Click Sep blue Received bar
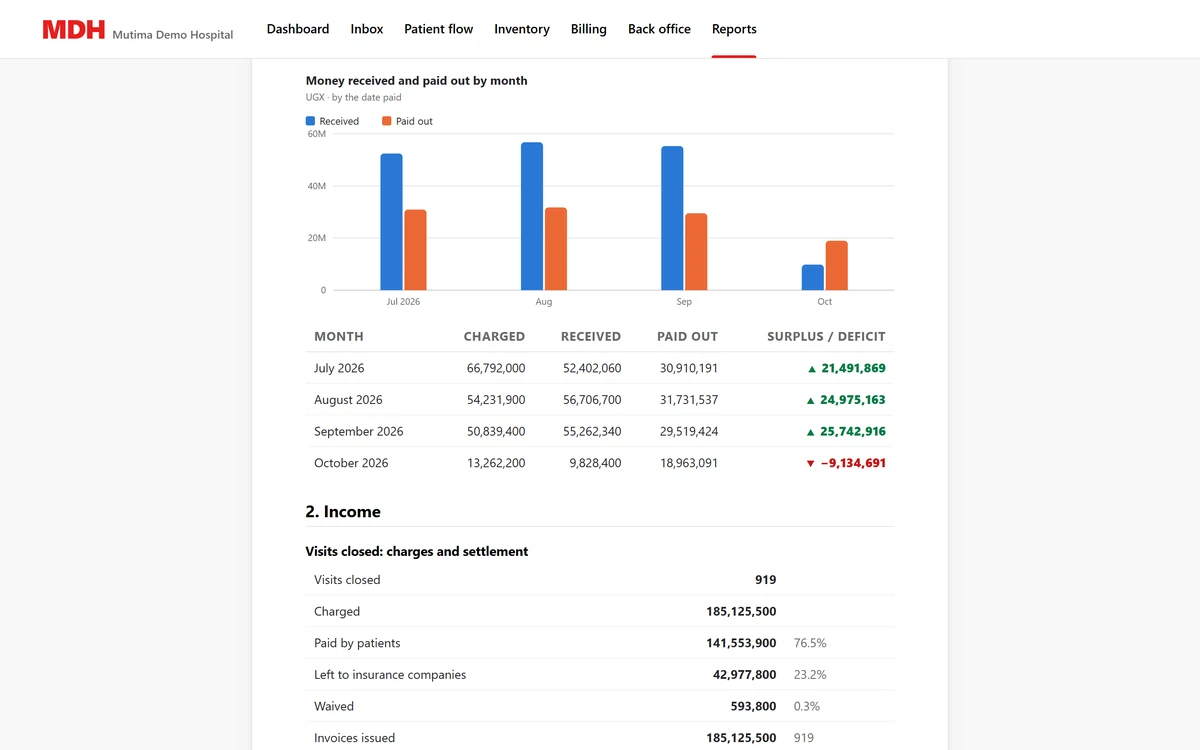 click(x=672, y=218)
